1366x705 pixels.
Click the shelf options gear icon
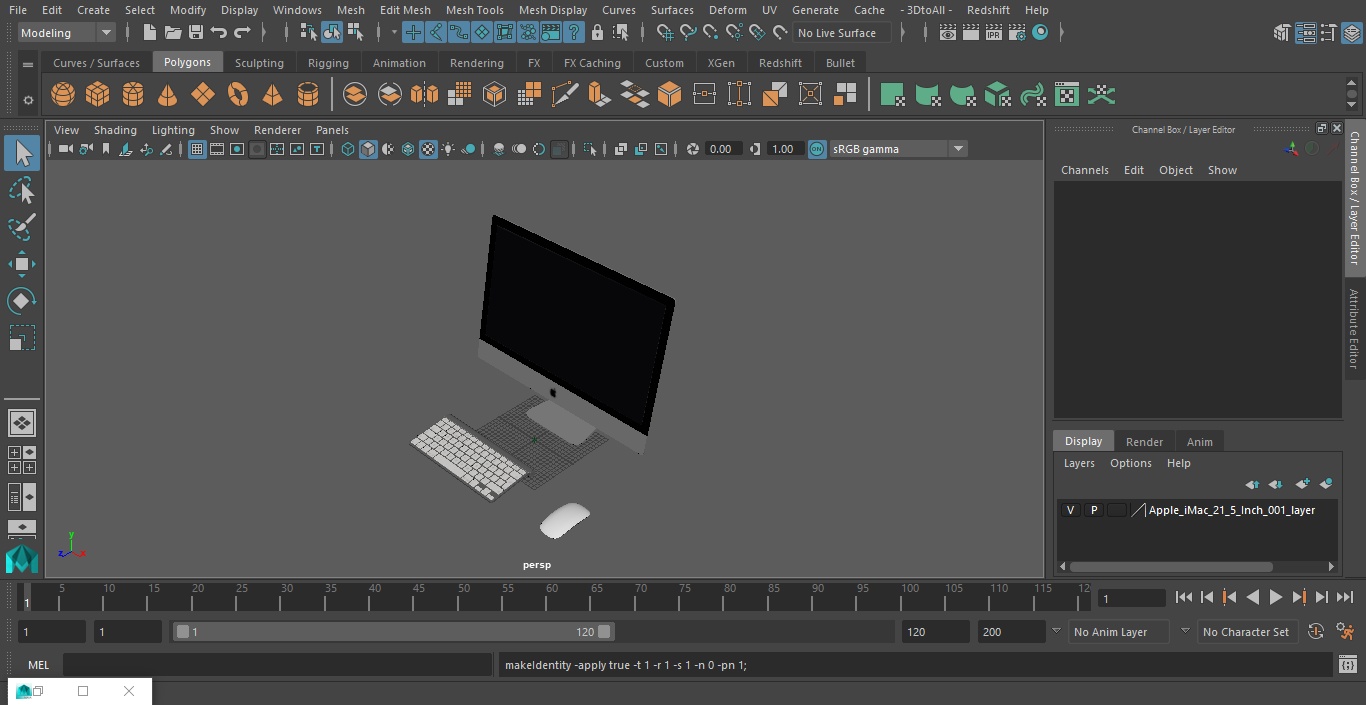click(28, 100)
